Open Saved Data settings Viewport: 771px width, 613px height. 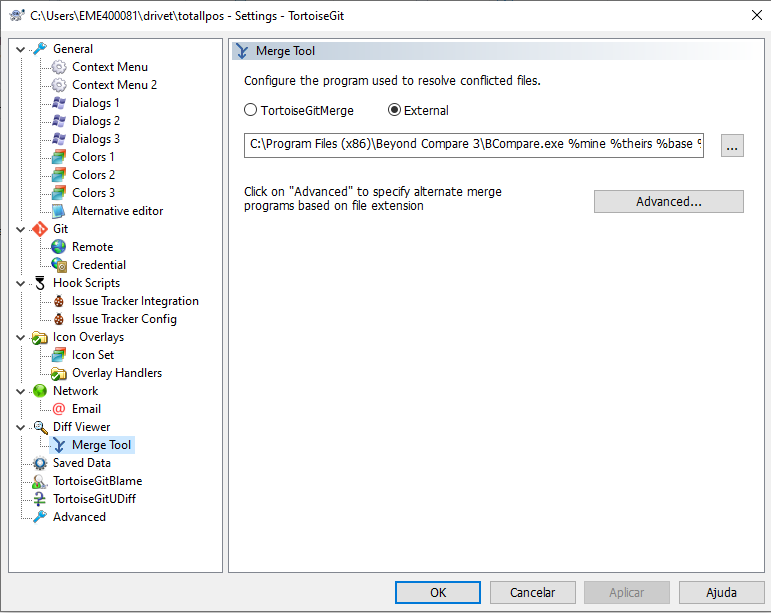coord(82,463)
